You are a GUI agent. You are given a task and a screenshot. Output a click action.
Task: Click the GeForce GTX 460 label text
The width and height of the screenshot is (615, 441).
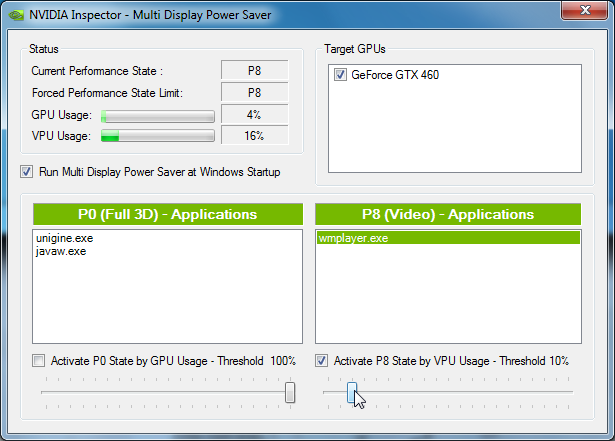pos(395,75)
